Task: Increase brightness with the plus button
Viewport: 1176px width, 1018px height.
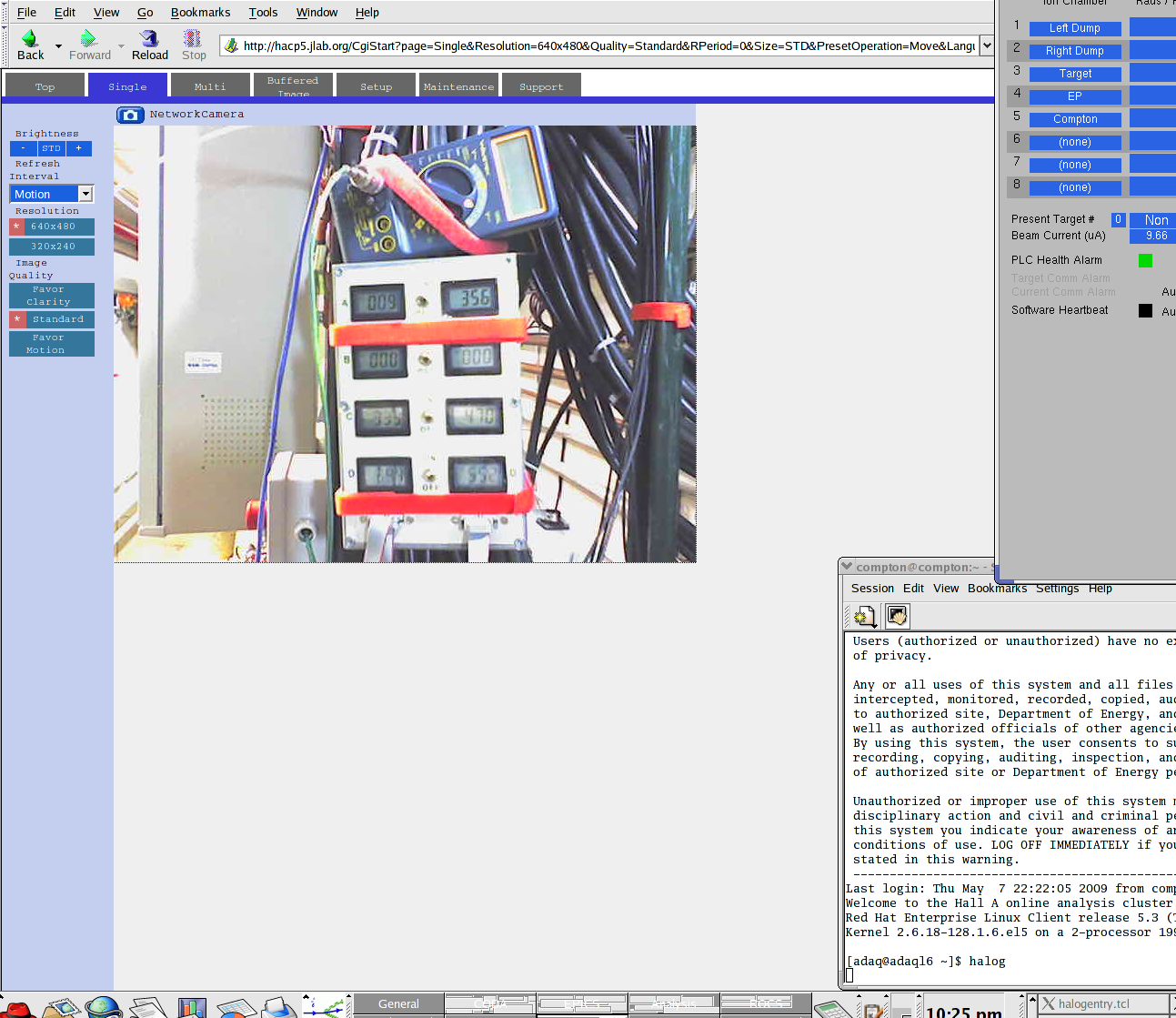Action: tap(78, 148)
